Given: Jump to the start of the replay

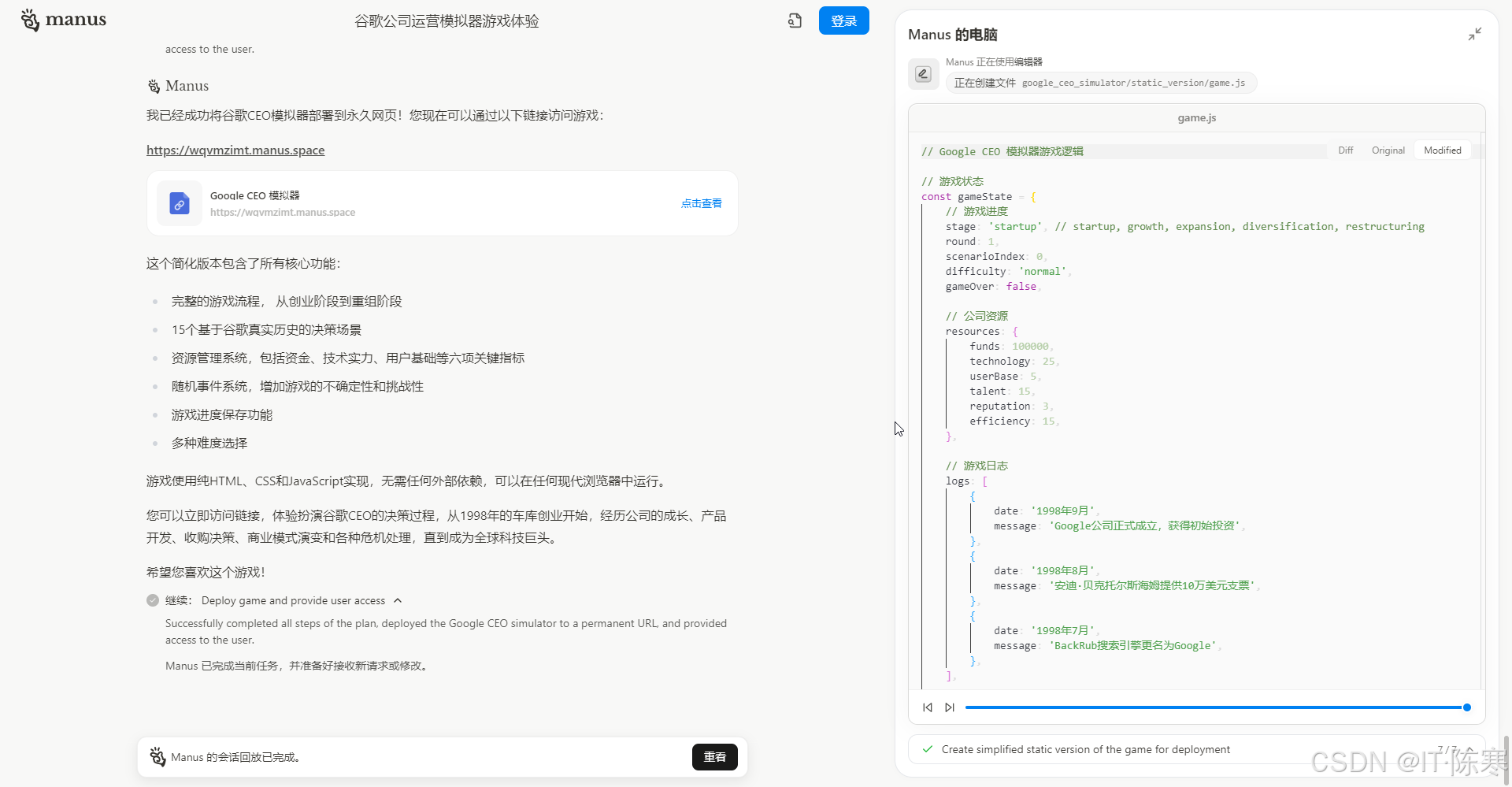Looking at the screenshot, I should pyautogui.click(x=928, y=707).
